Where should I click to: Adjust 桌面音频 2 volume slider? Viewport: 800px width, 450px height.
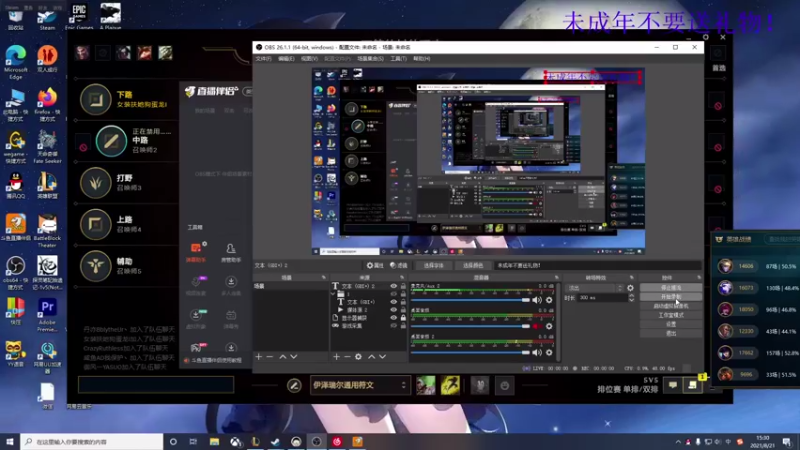470,353
